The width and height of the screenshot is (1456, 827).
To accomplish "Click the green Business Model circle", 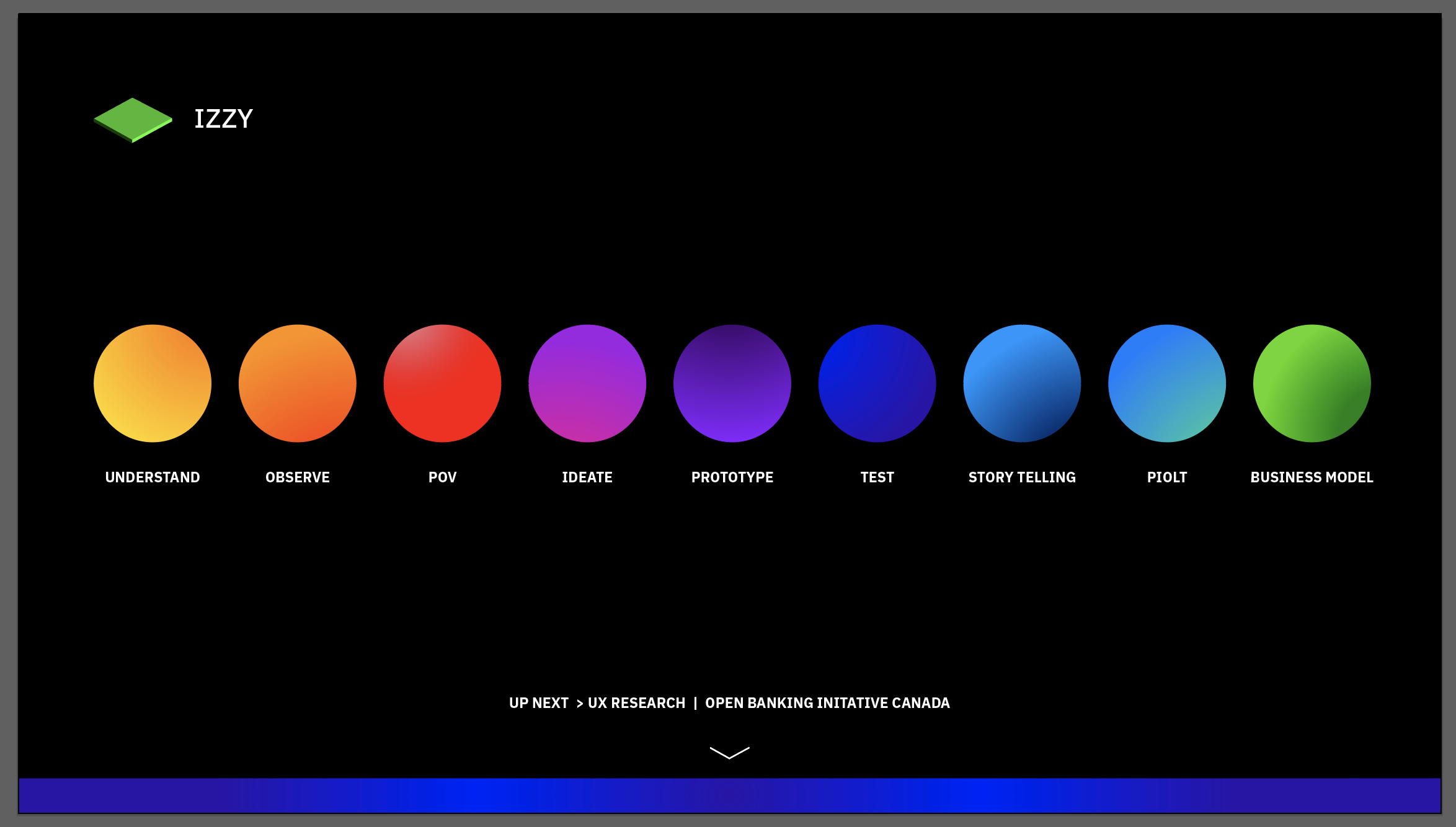I will (x=1312, y=383).
